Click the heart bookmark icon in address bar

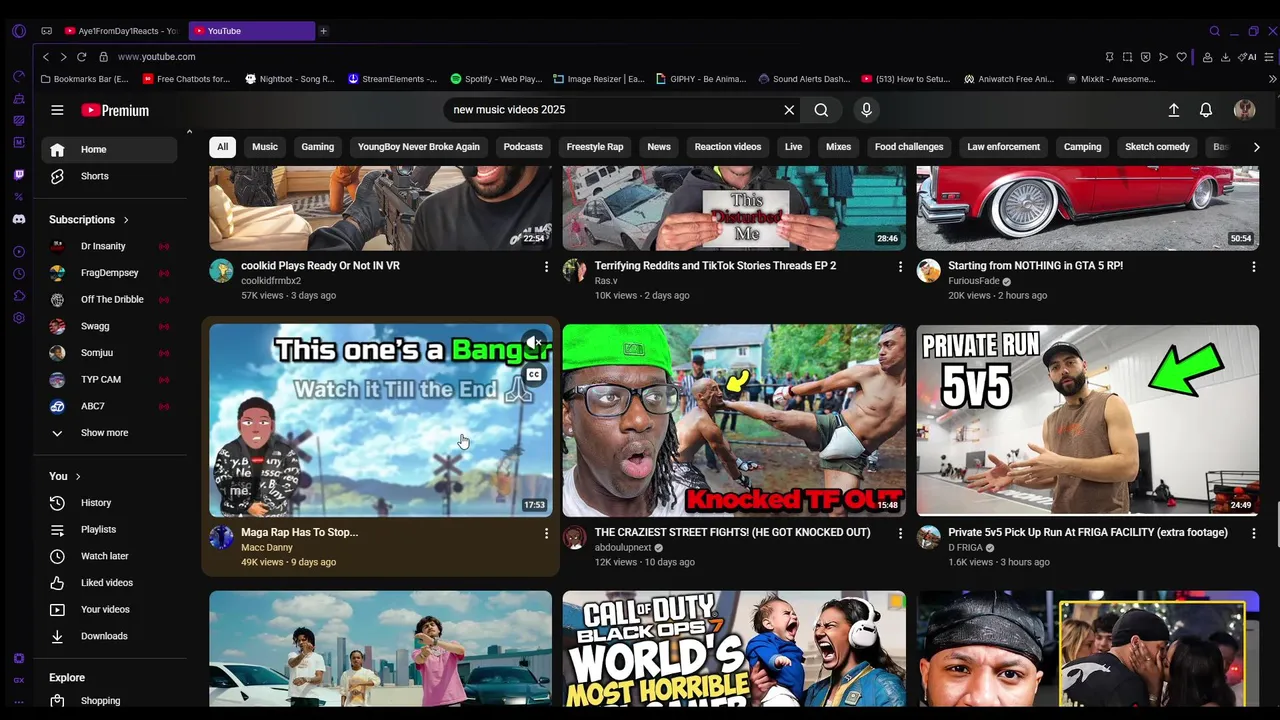click(1181, 57)
